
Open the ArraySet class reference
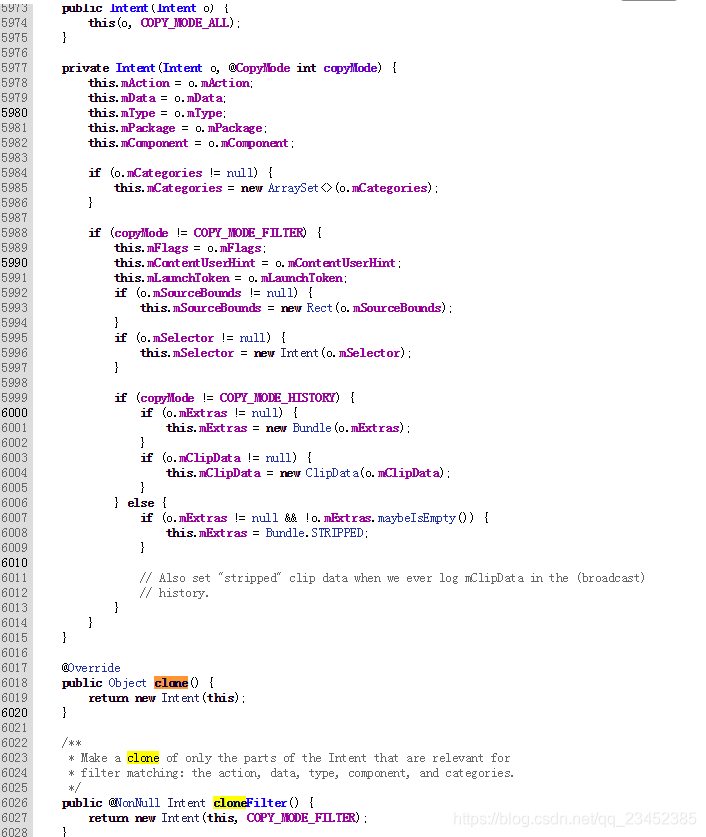(x=293, y=188)
